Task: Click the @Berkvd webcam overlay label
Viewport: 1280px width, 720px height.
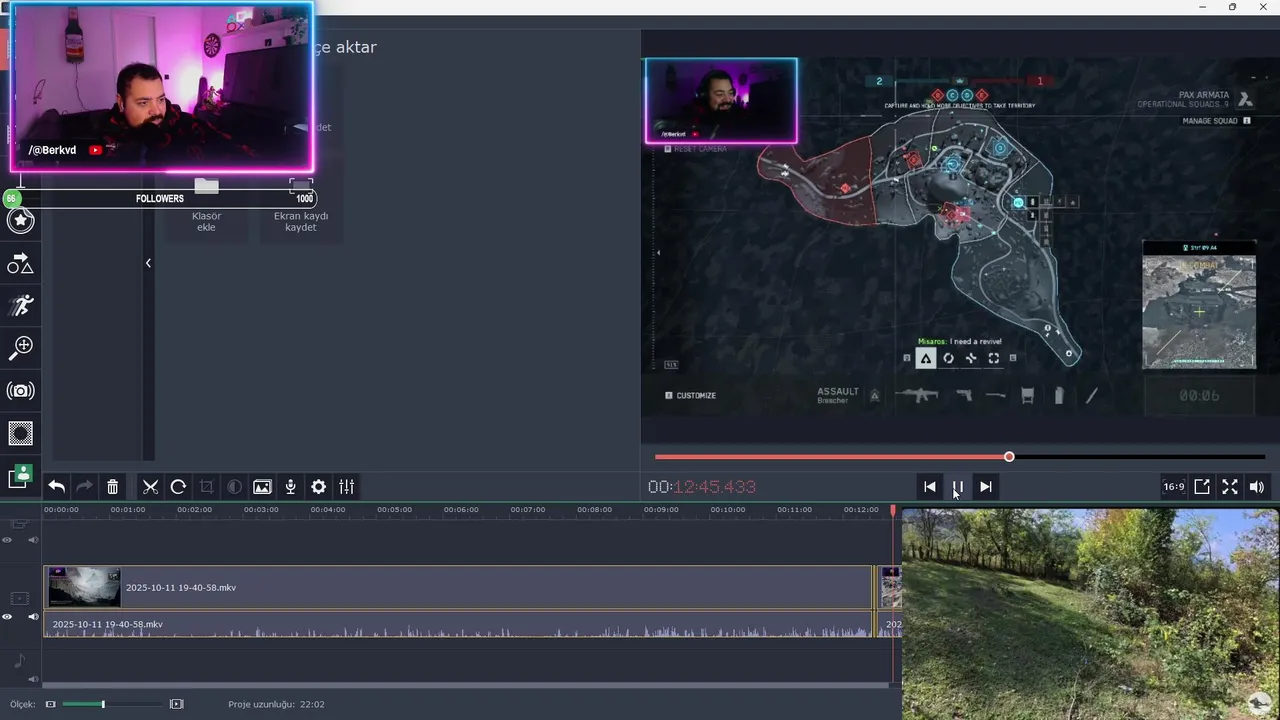Action: 52,150
